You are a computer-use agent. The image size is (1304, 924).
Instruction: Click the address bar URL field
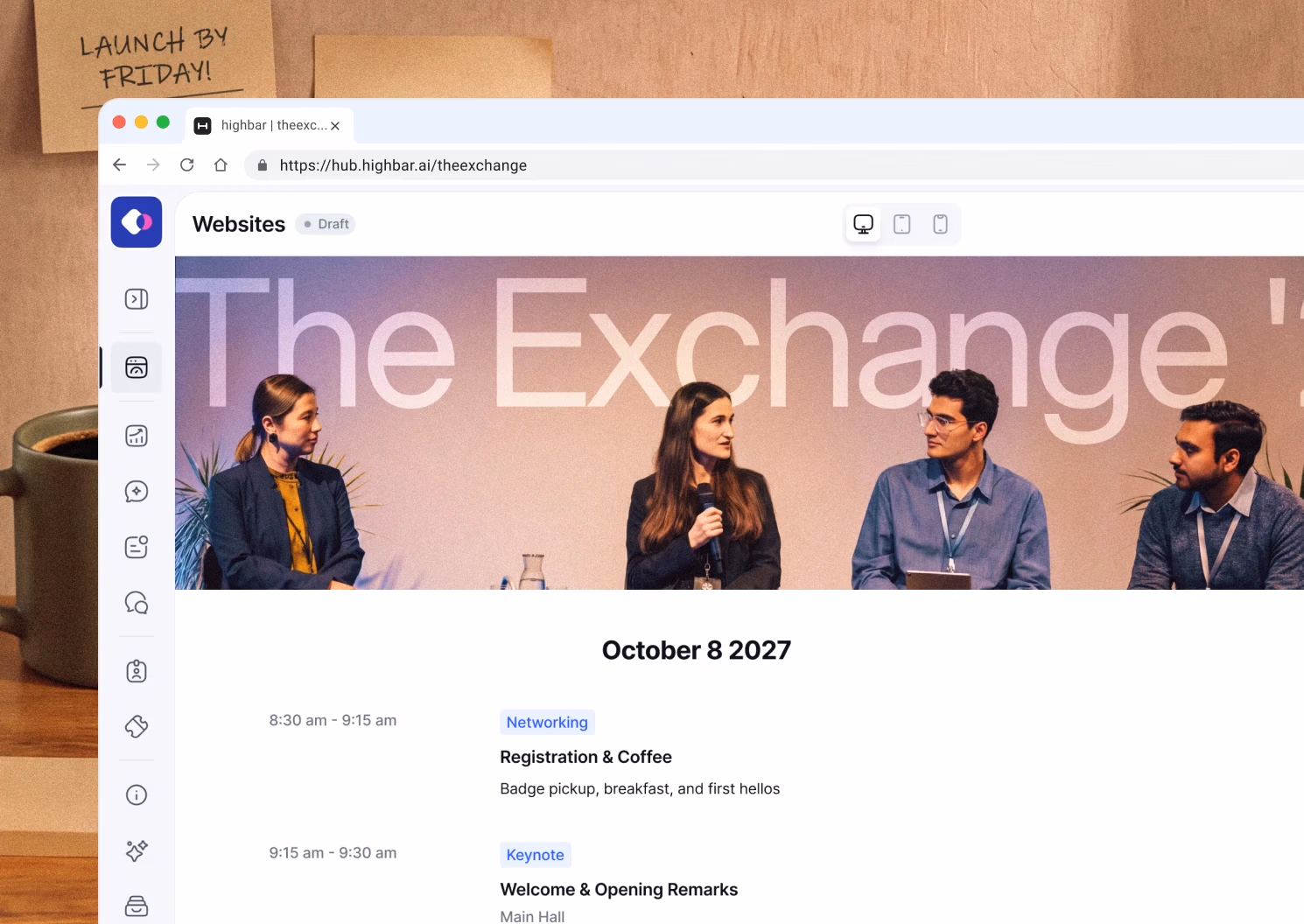coord(775,165)
